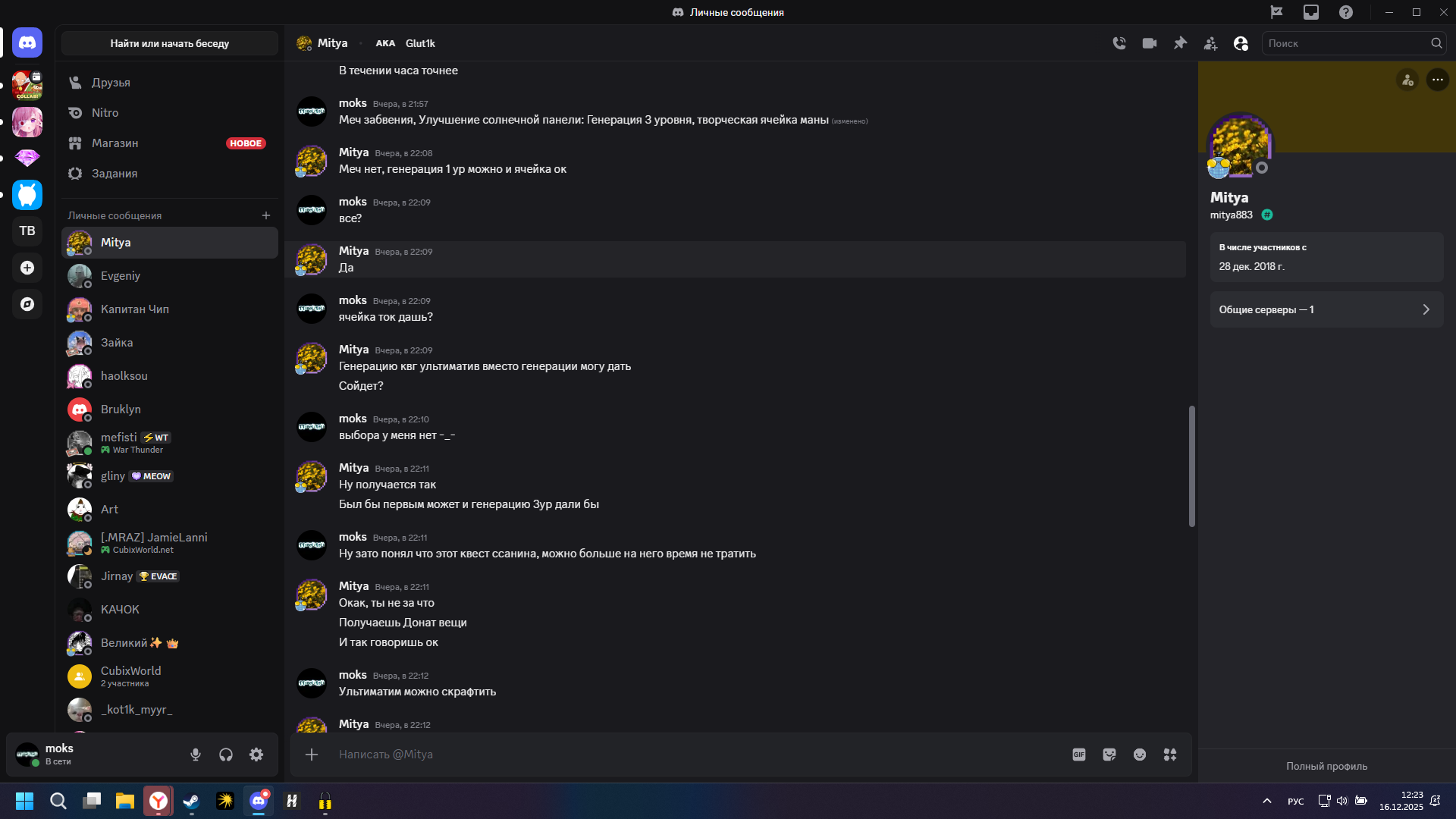The height and width of the screenshot is (819, 1456).
Task: Toggle microphone mute
Action: click(196, 755)
